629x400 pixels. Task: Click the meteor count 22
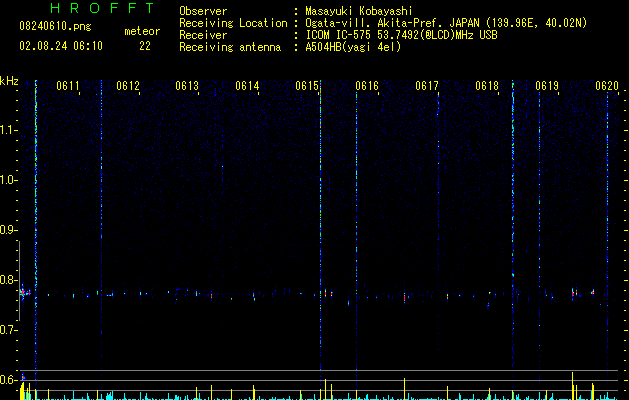pos(145,46)
